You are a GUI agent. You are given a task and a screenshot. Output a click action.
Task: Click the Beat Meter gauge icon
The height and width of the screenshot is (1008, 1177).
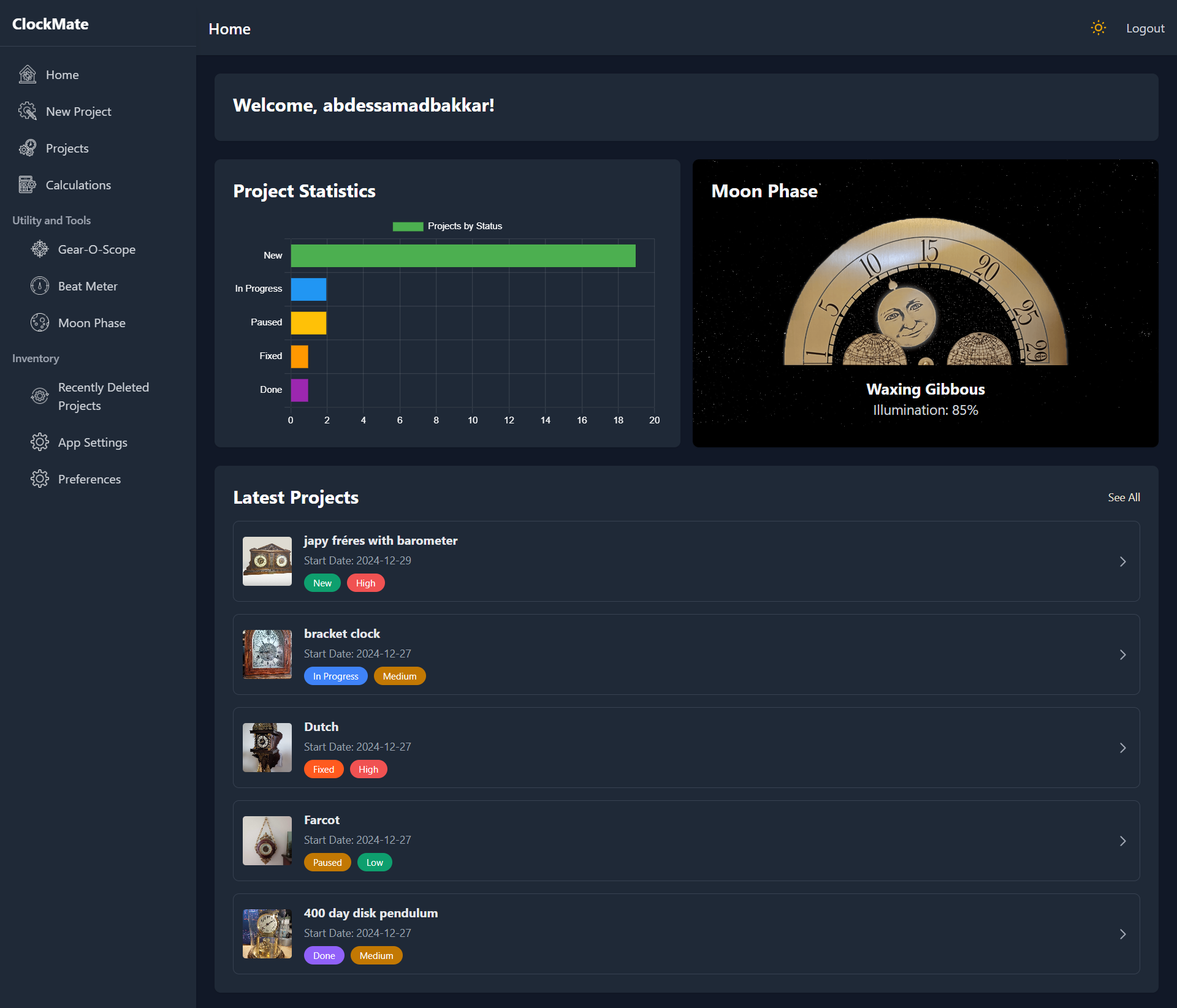[40, 286]
